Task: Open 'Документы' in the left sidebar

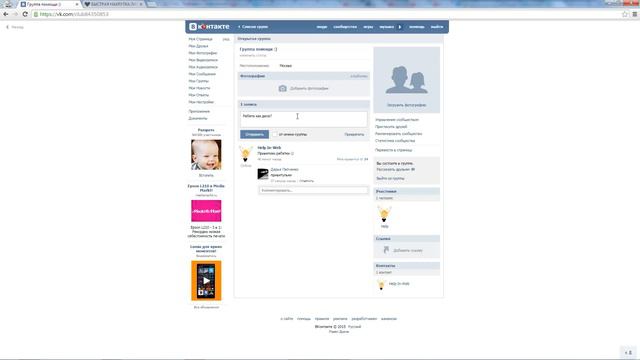Action: [x=198, y=118]
